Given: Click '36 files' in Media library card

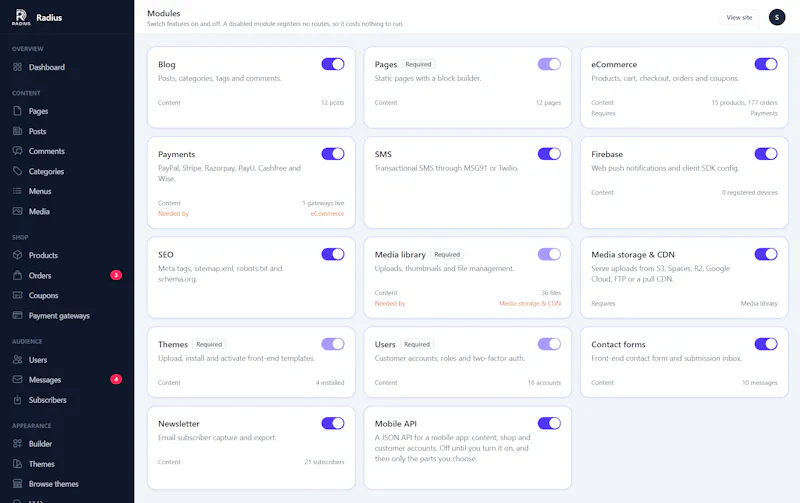Looking at the screenshot, I should pyautogui.click(x=551, y=293).
